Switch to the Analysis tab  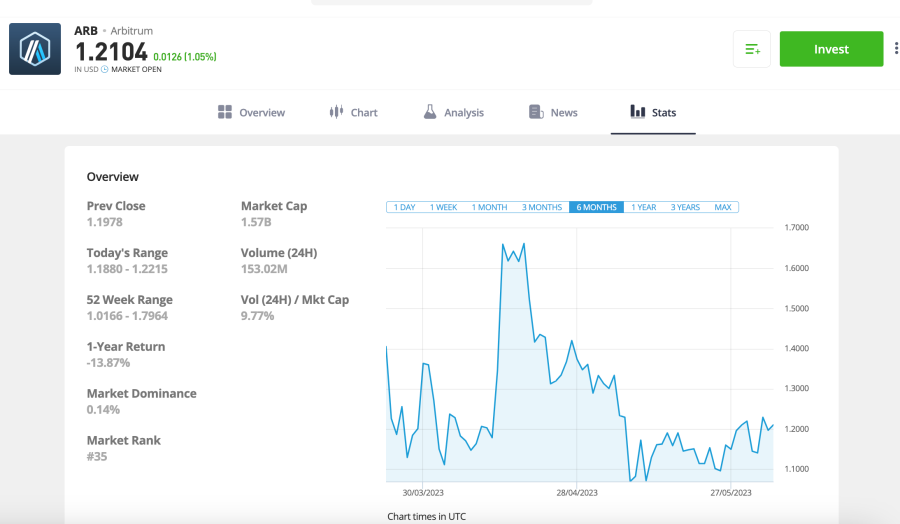(x=454, y=112)
